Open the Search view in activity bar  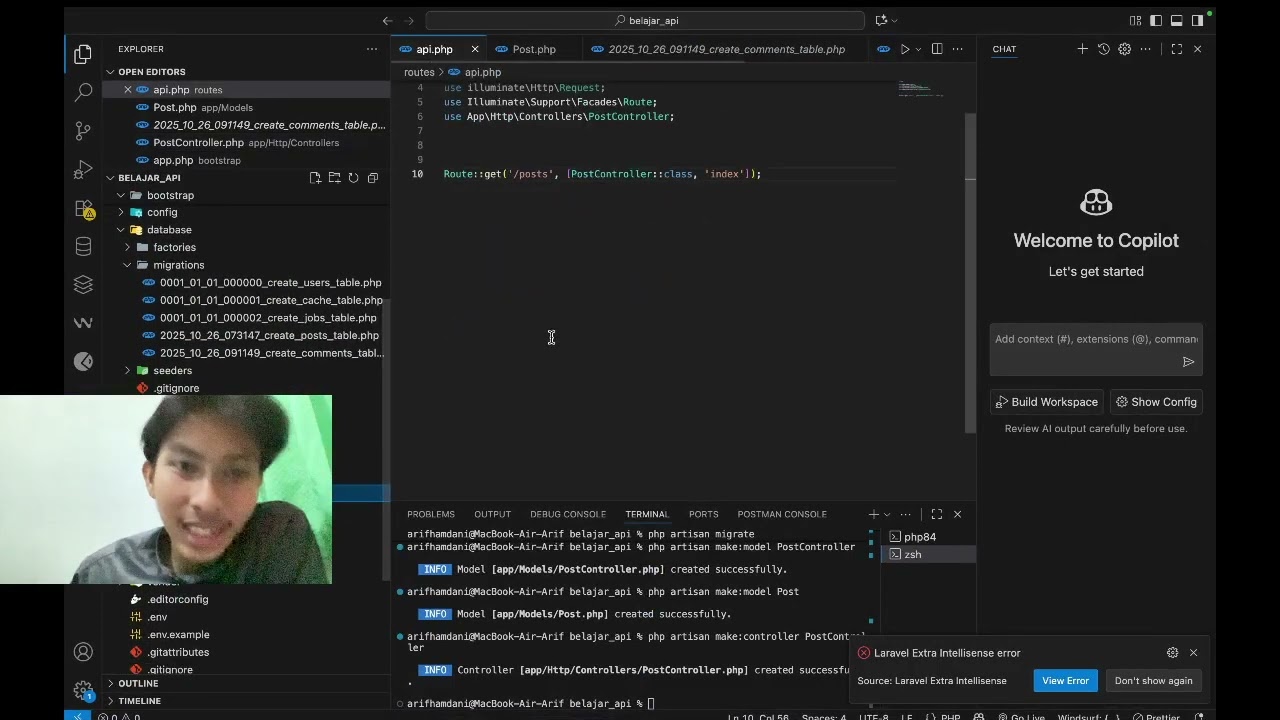tap(83, 91)
